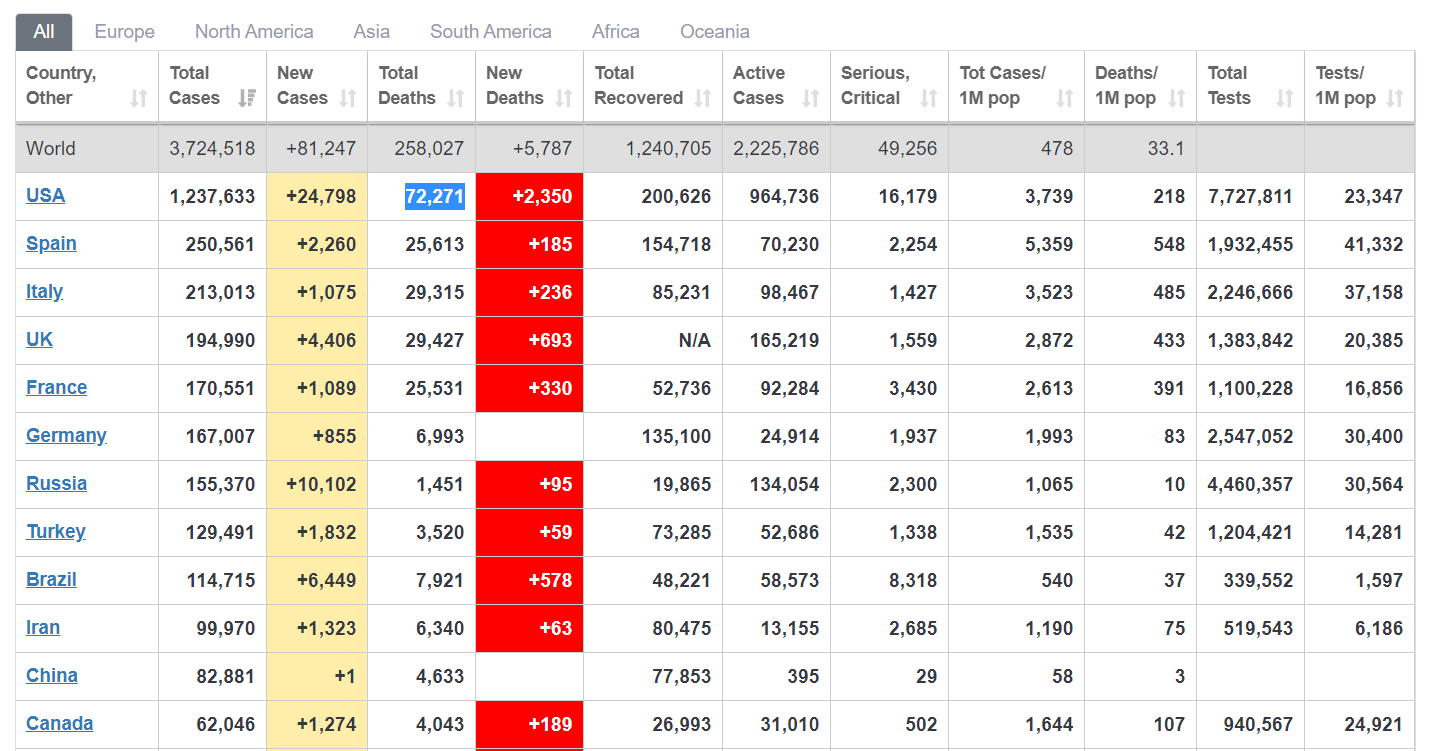Click sort arrows in Total Tests header
Screen dimensions: 1443x751
[x=1285, y=98]
